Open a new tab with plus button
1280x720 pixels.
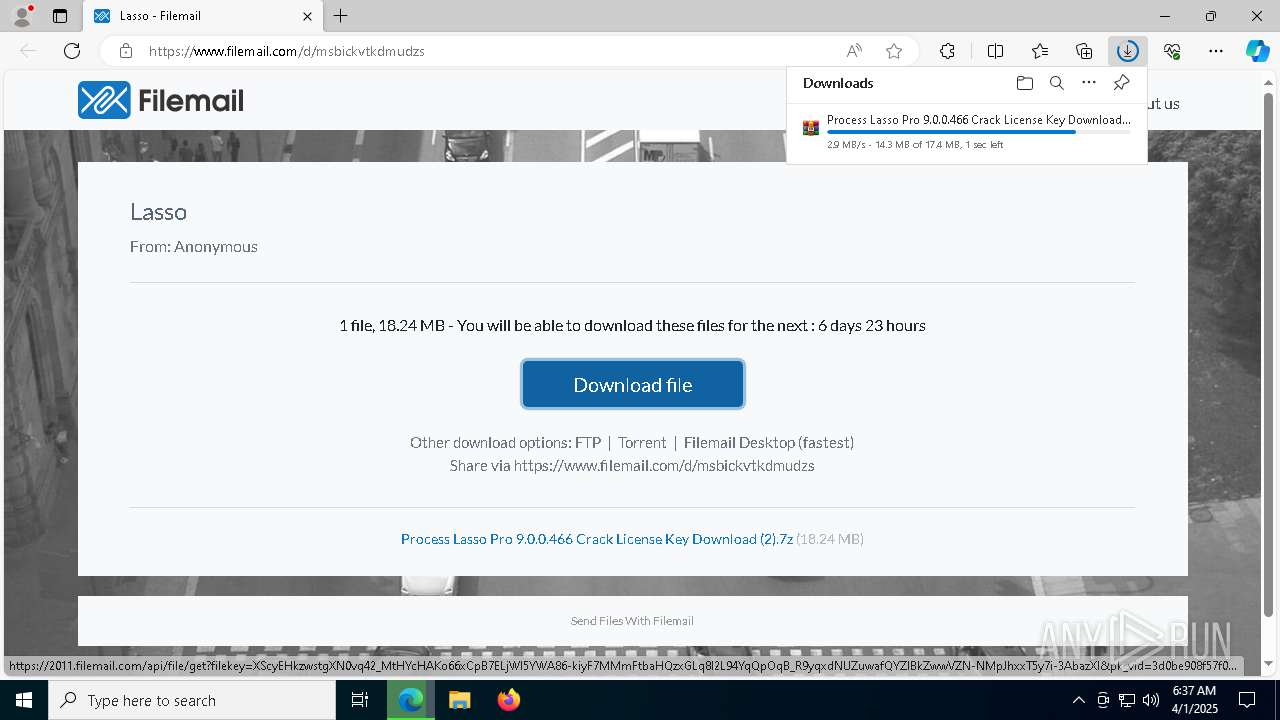(341, 16)
